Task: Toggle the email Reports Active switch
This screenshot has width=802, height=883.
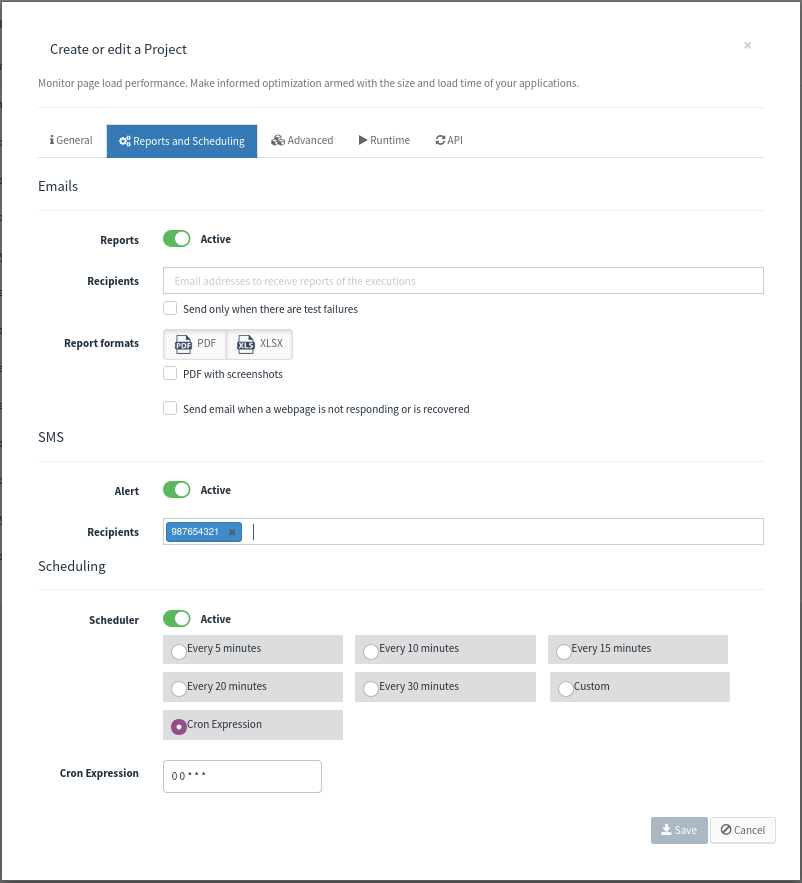Action: pyautogui.click(x=177, y=239)
